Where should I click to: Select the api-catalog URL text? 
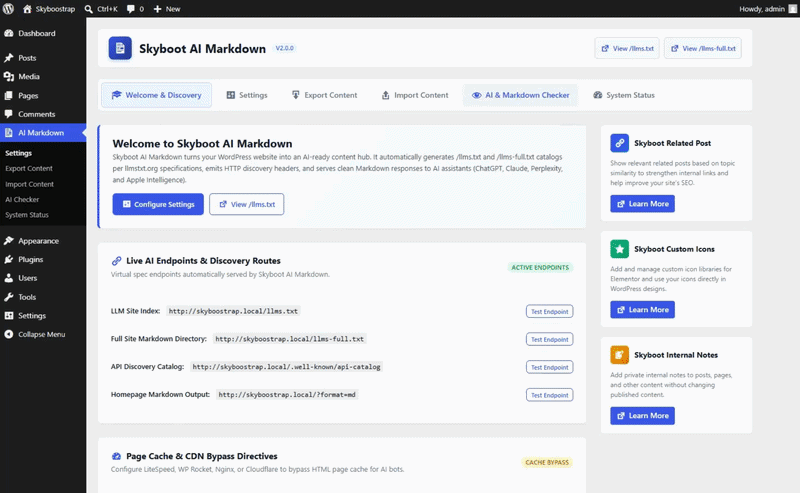(286, 366)
